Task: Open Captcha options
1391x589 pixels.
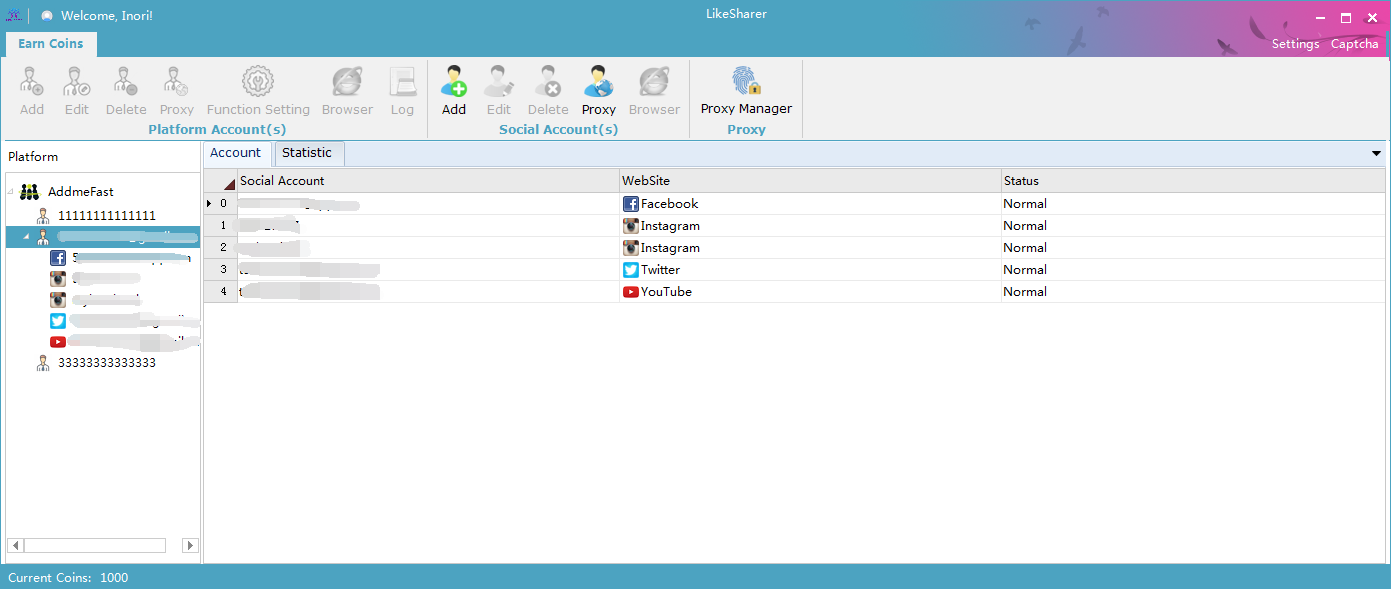Action: (x=1355, y=44)
